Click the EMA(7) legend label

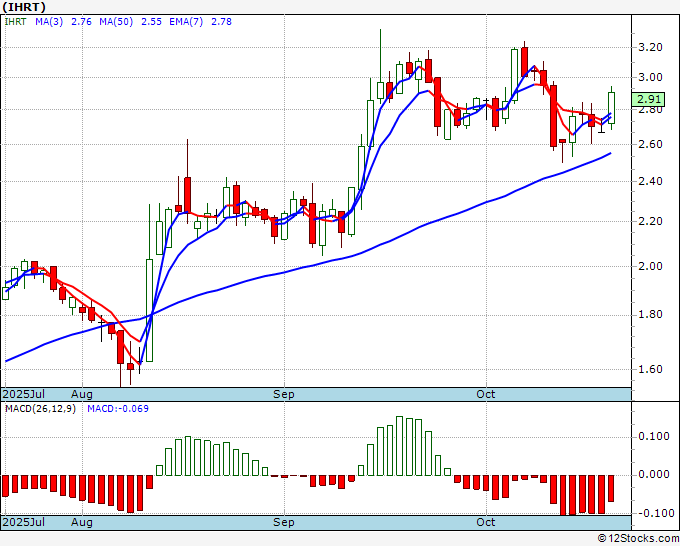pos(186,22)
